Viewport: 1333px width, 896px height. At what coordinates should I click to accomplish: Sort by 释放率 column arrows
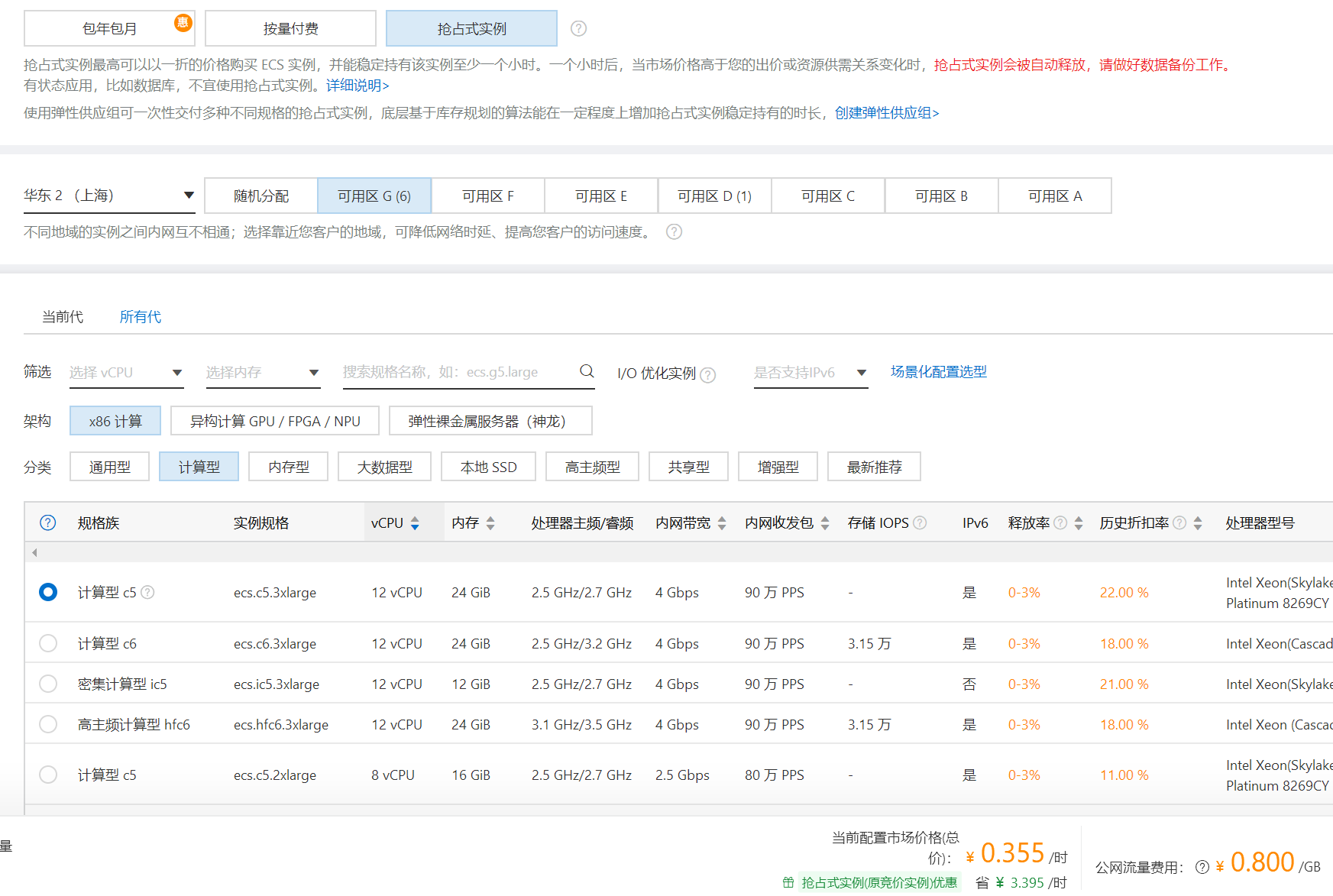[x=1079, y=523]
